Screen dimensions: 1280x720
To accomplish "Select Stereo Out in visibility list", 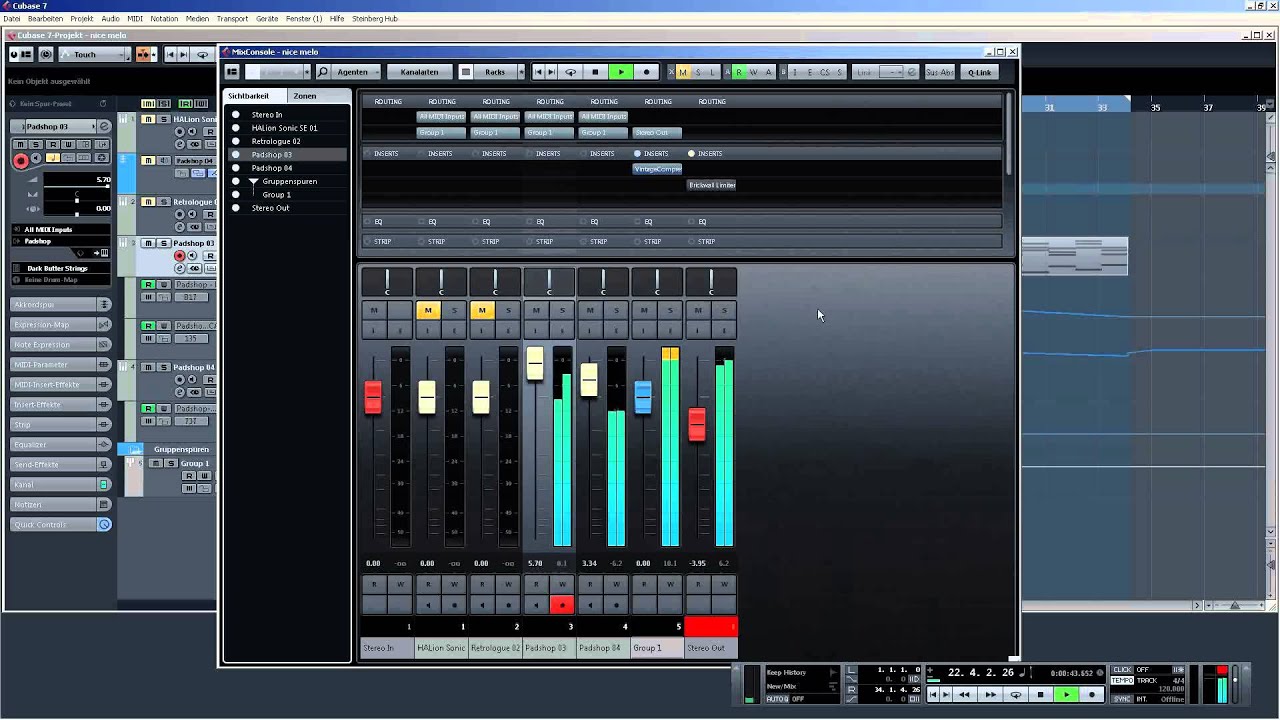I will (270, 208).
